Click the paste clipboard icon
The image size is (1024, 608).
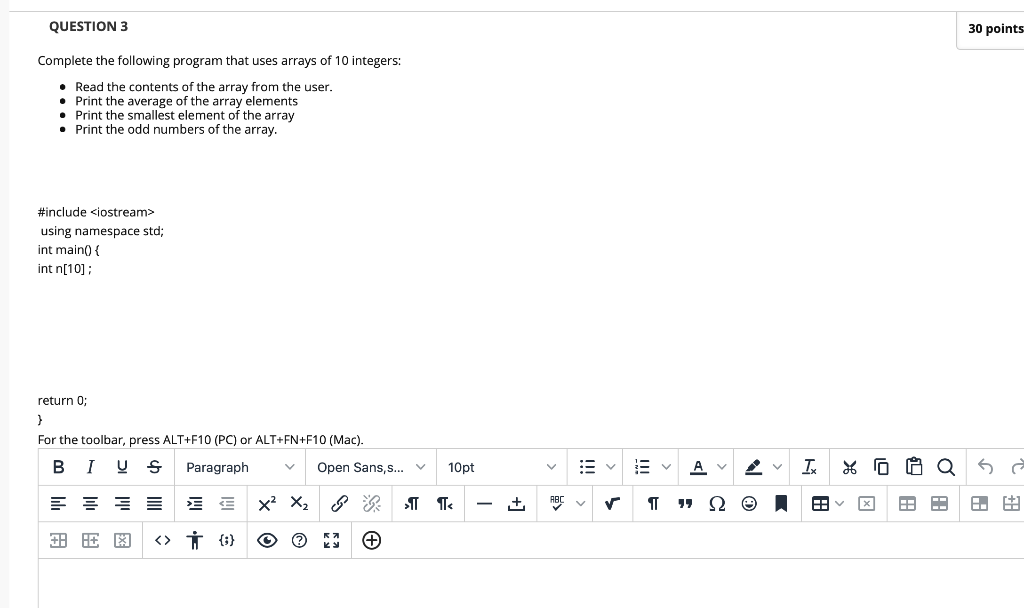[x=914, y=467]
